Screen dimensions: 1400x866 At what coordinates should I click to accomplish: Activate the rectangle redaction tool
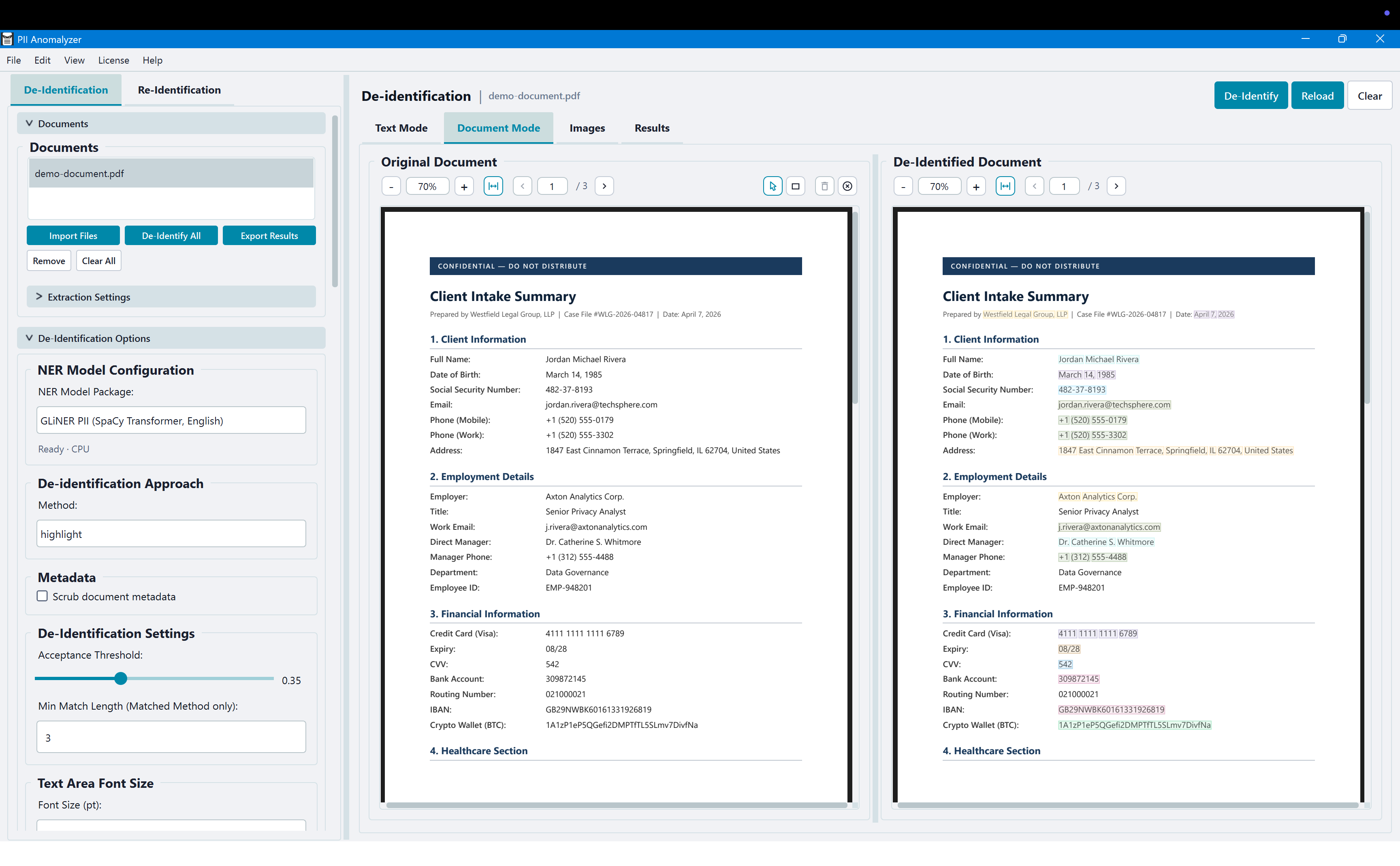point(795,186)
